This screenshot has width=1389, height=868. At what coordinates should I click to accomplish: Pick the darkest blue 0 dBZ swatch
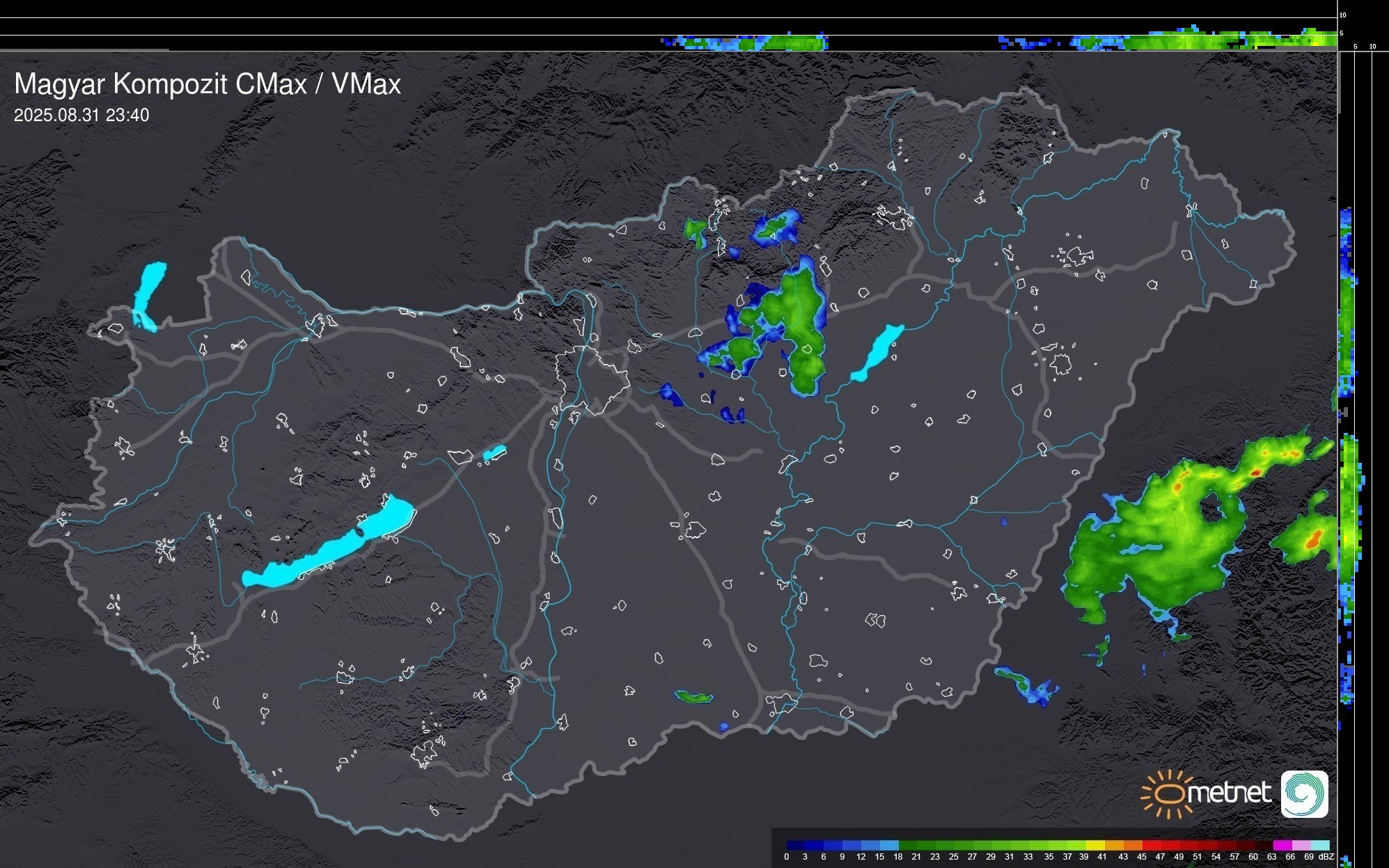click(796, 845)
